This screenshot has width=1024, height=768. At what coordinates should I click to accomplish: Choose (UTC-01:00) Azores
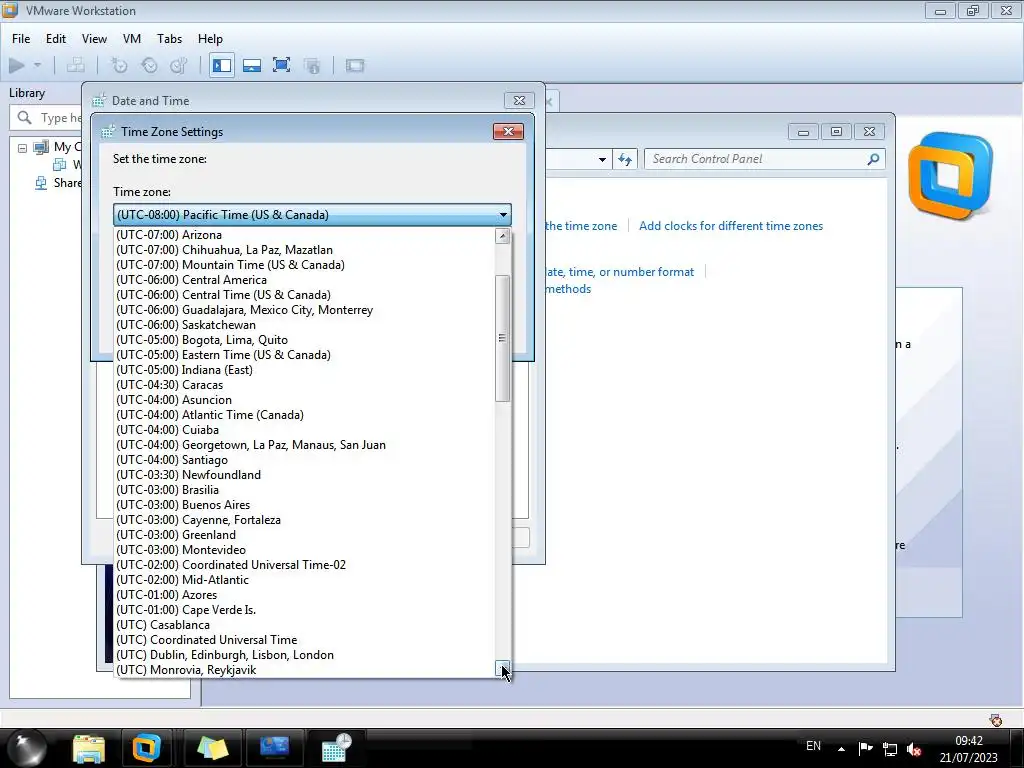coord(304,595)
